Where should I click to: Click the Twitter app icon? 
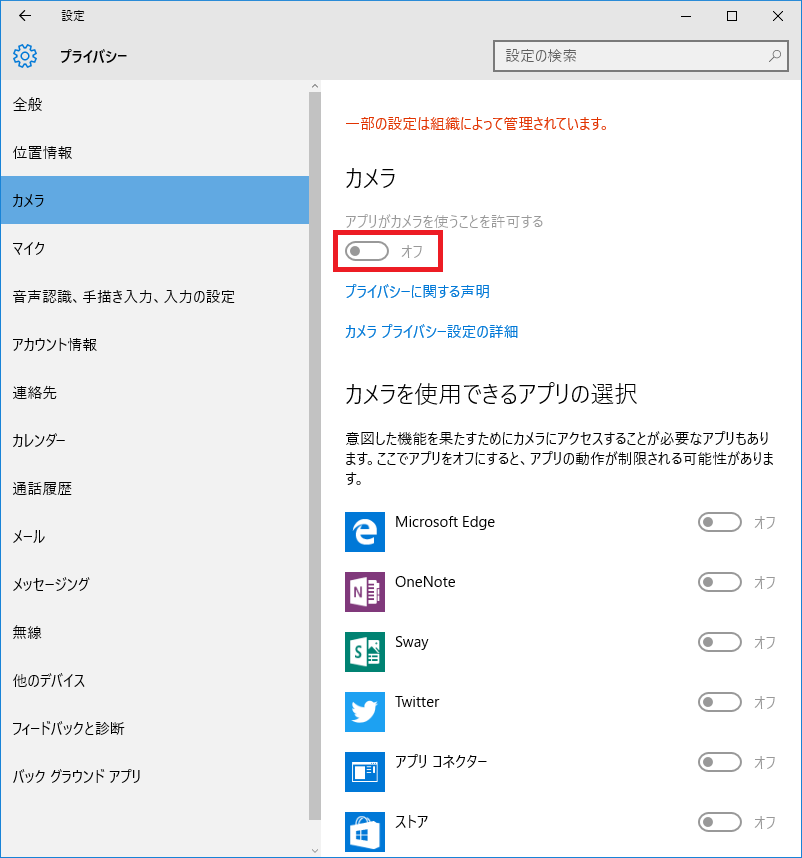coord(364,711)
